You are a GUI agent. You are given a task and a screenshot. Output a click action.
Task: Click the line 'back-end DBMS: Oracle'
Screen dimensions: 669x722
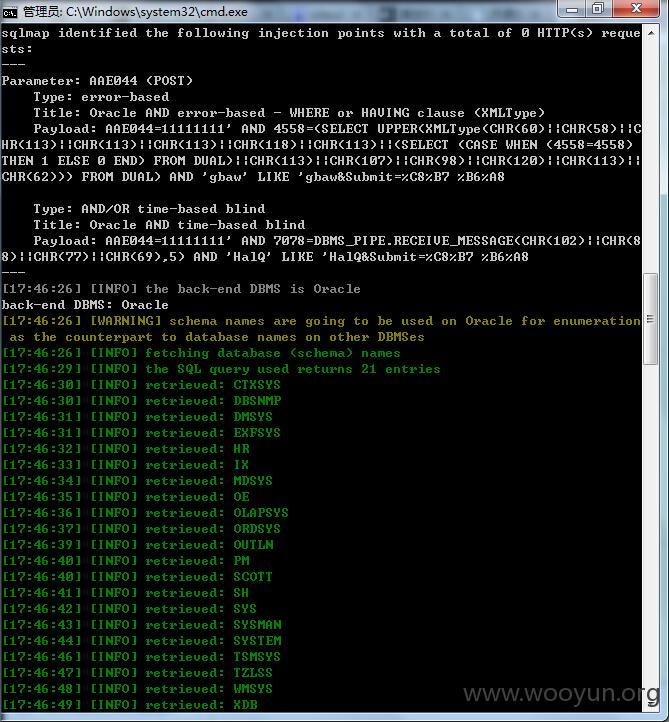click(85, 305)
